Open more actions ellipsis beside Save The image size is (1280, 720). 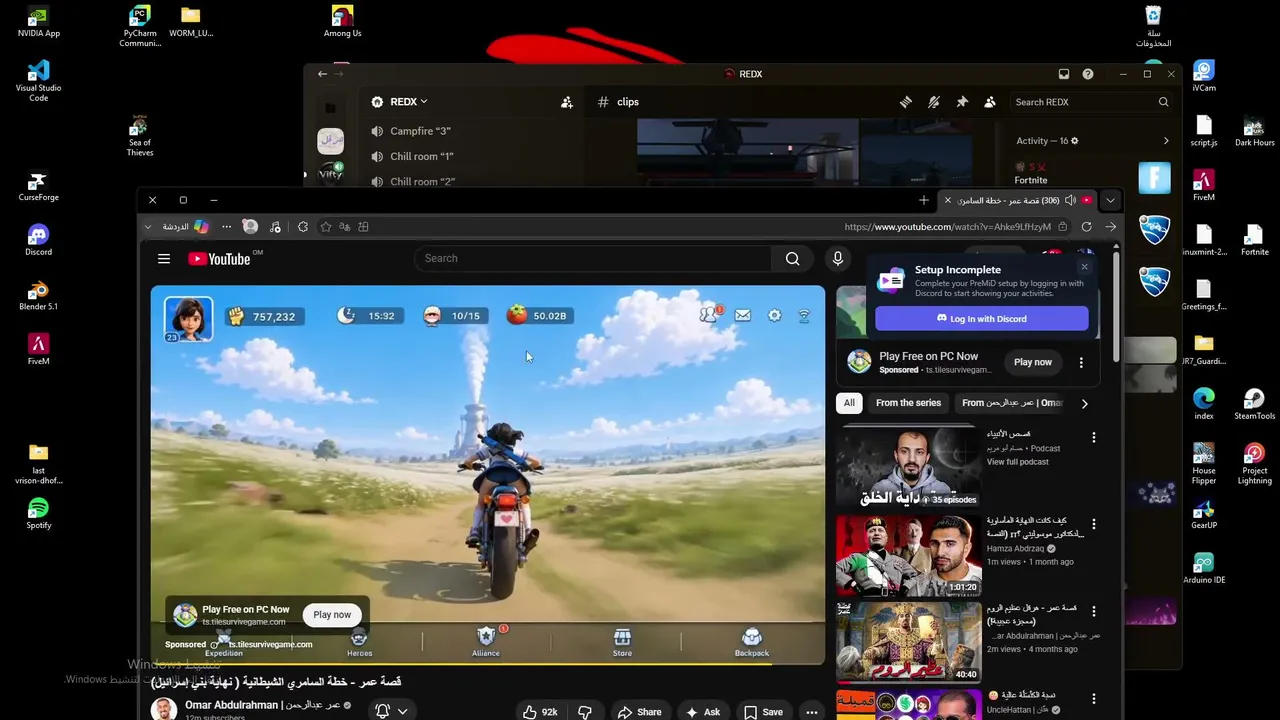[x=812, y=712]
